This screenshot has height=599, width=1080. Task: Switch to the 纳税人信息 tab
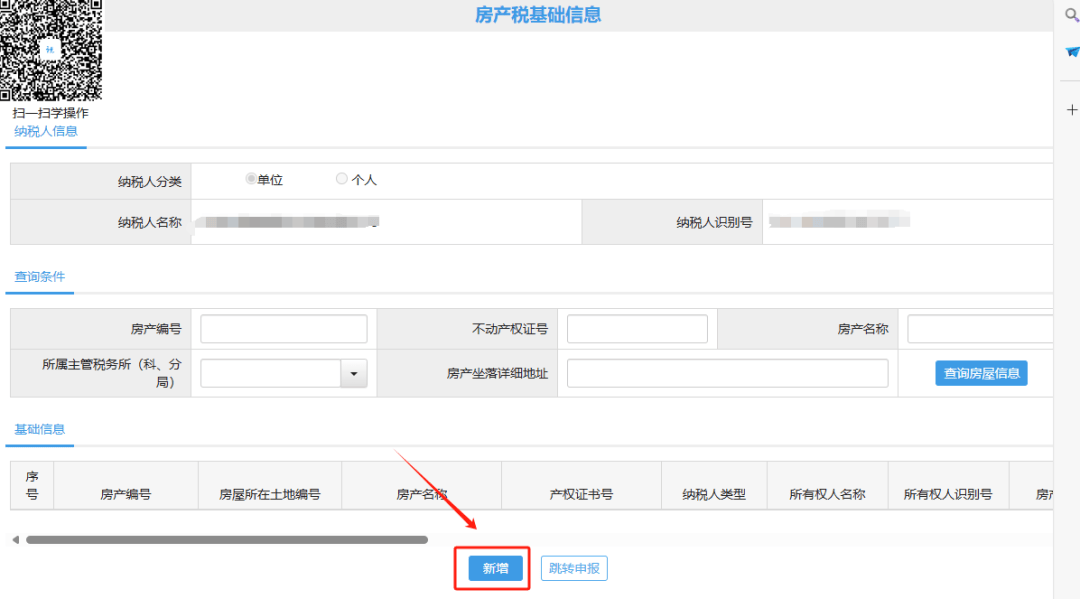click(45, 131)
